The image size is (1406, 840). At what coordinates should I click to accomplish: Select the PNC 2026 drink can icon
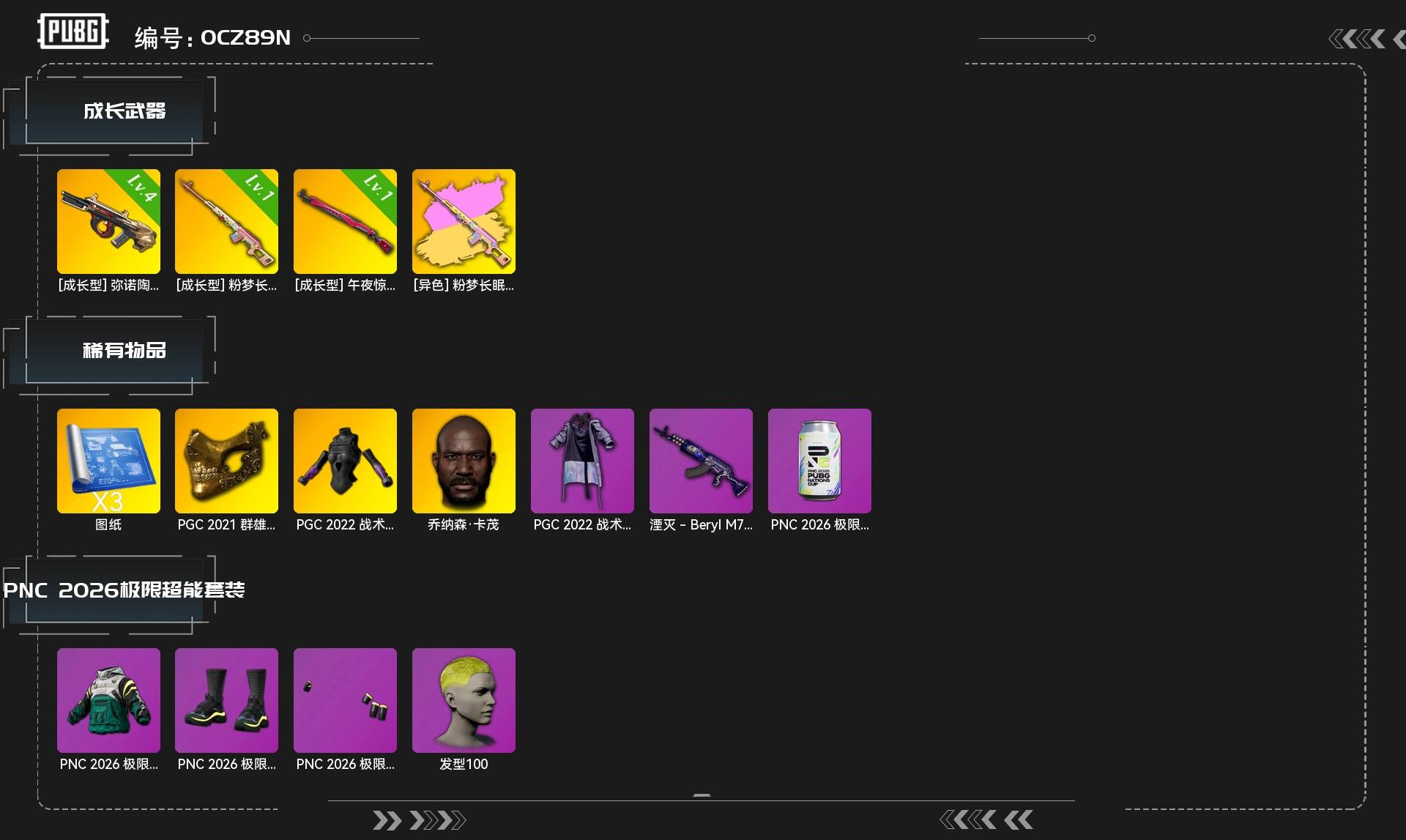(x=819, y=461)
